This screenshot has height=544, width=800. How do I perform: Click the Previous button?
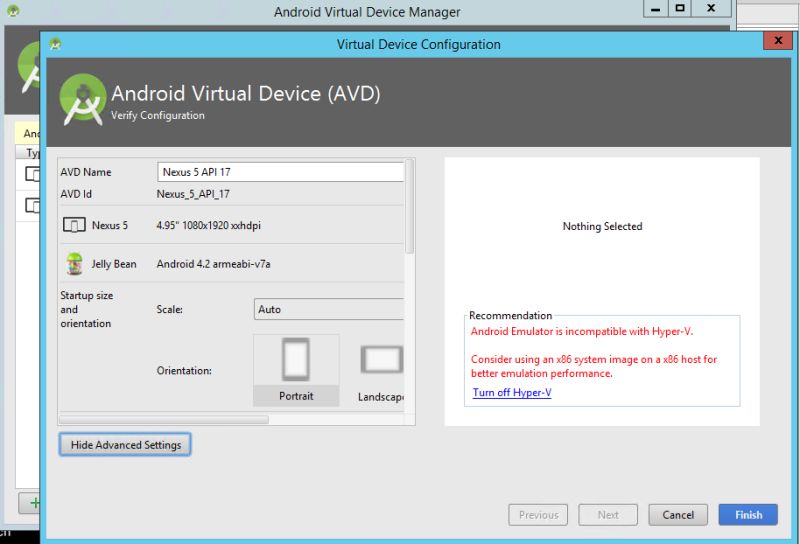(538, 515)
